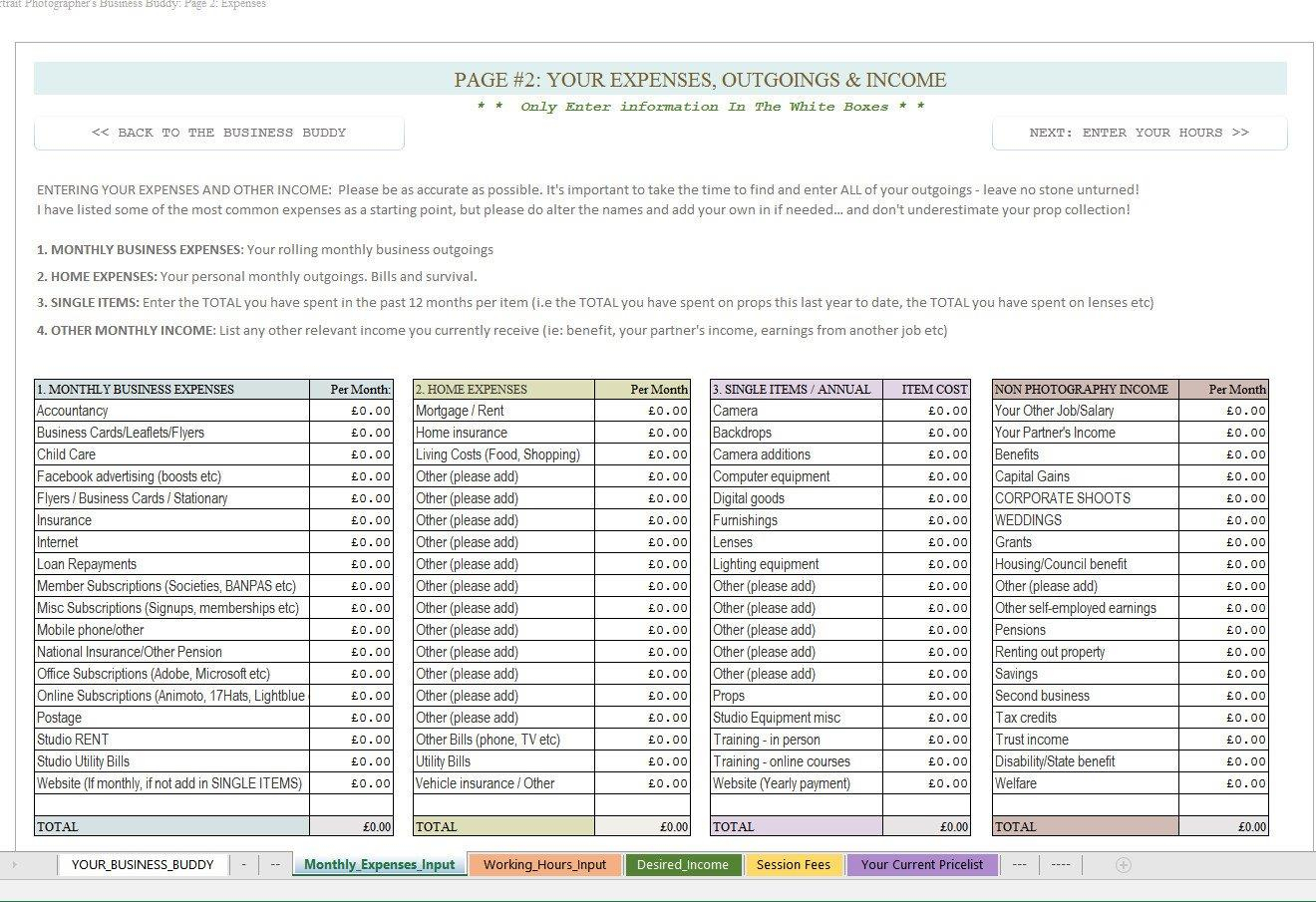Open the YOUR_BUSINESS_BUDDY sheet tab

(x=143, y=865)
